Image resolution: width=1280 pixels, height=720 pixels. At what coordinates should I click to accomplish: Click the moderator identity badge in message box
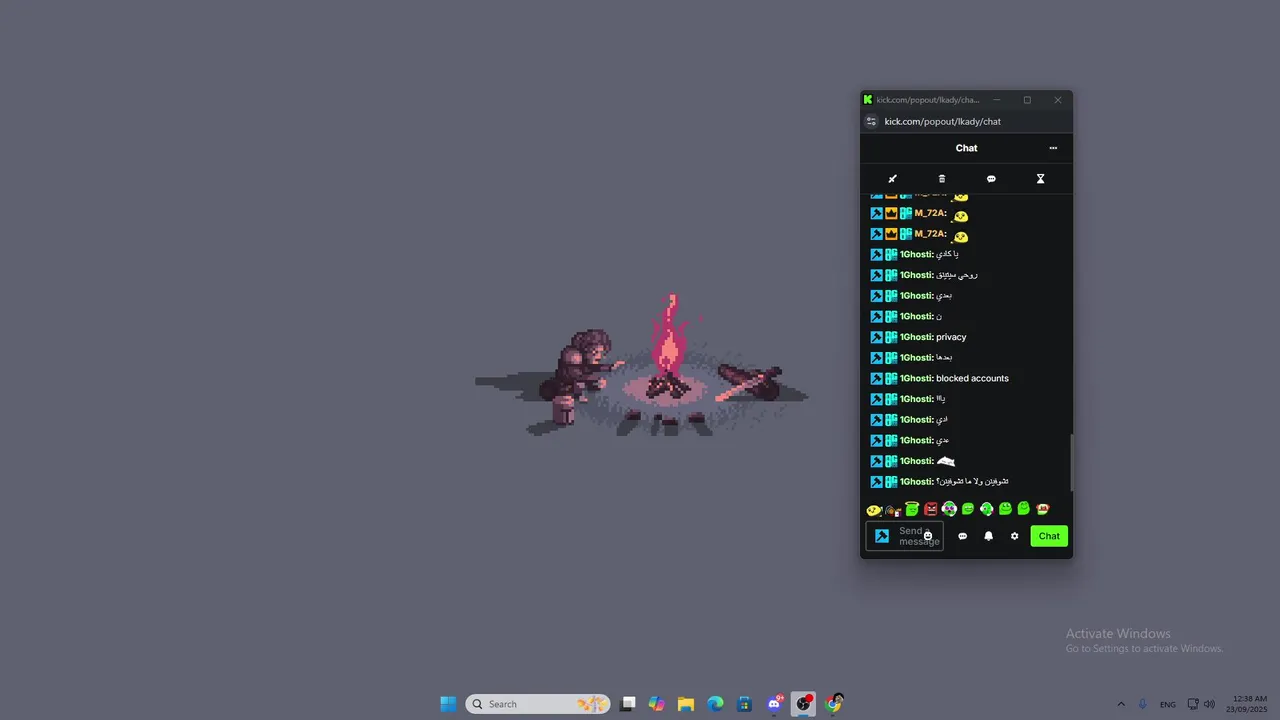pyautogui.click(x=882, y=536)
